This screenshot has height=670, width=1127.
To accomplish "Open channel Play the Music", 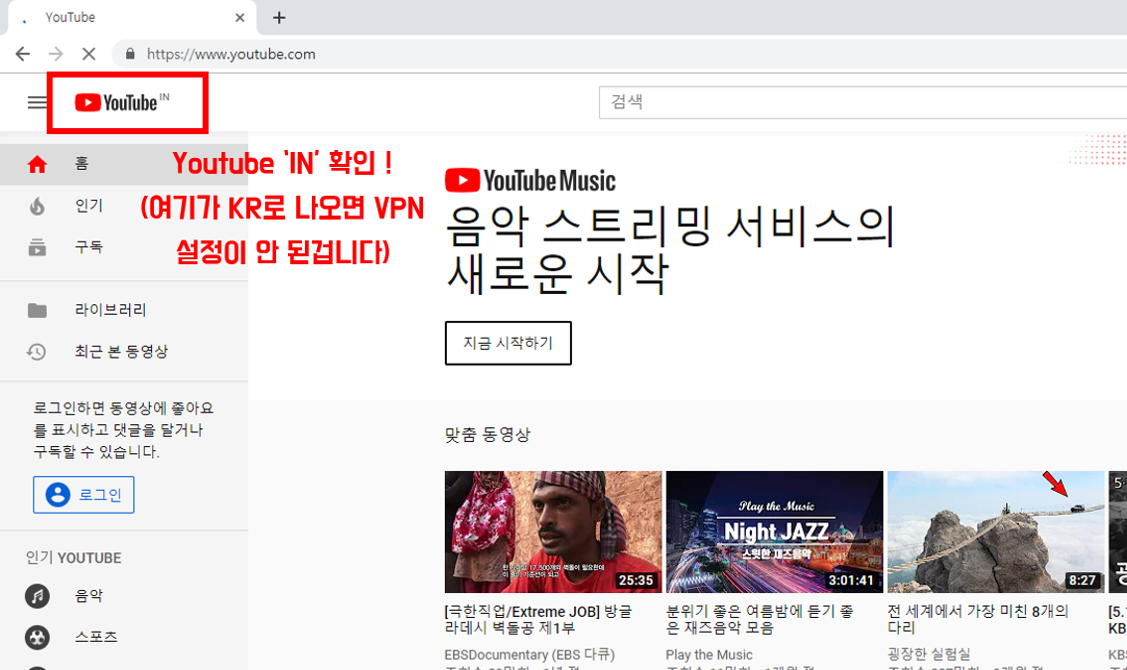I will click(x=709, y=655).
